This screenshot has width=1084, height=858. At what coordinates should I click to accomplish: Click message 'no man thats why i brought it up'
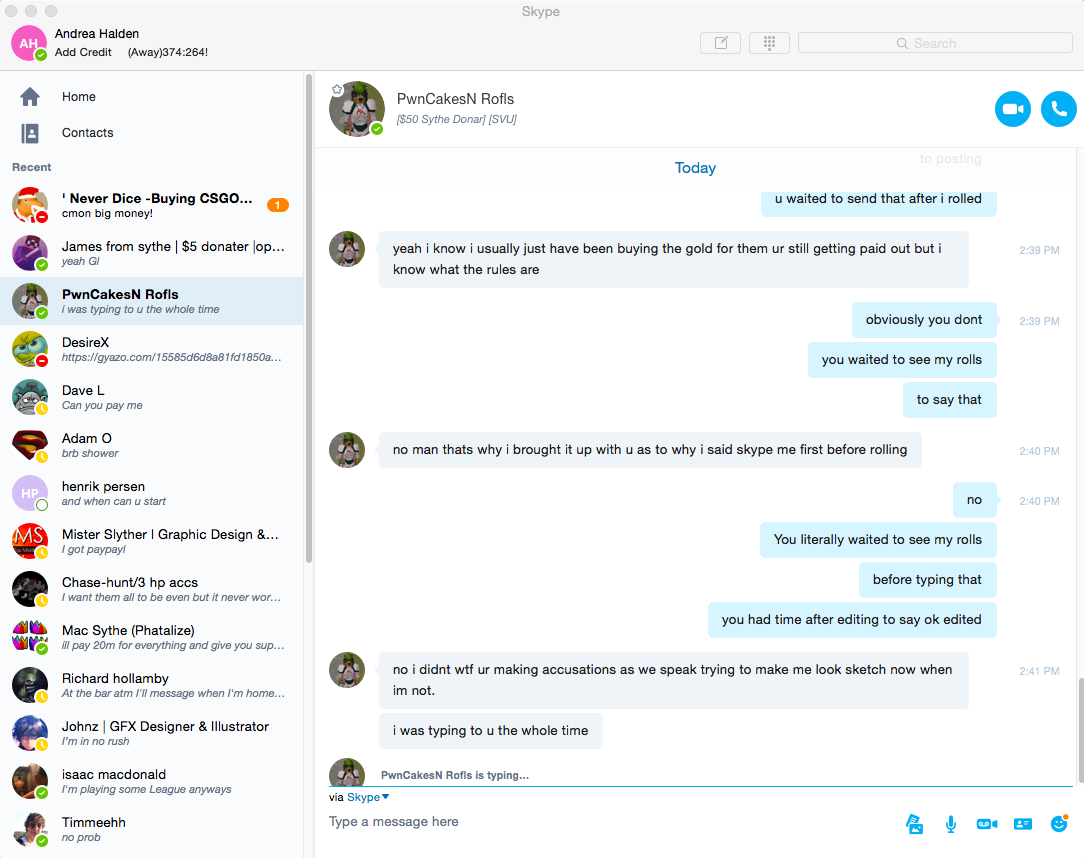point(650,450)
